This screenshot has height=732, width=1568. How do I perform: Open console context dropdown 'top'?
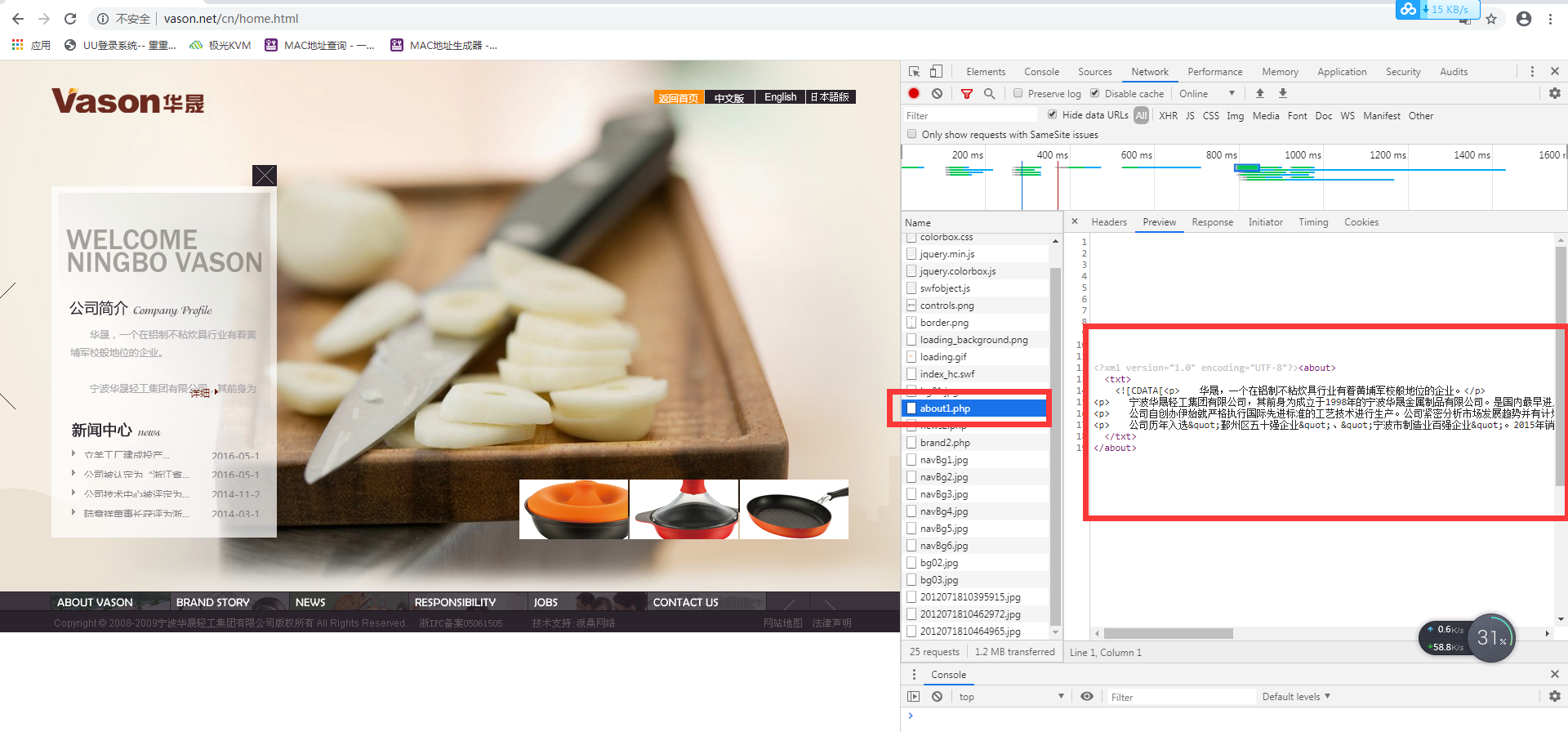pos(1012,697)
